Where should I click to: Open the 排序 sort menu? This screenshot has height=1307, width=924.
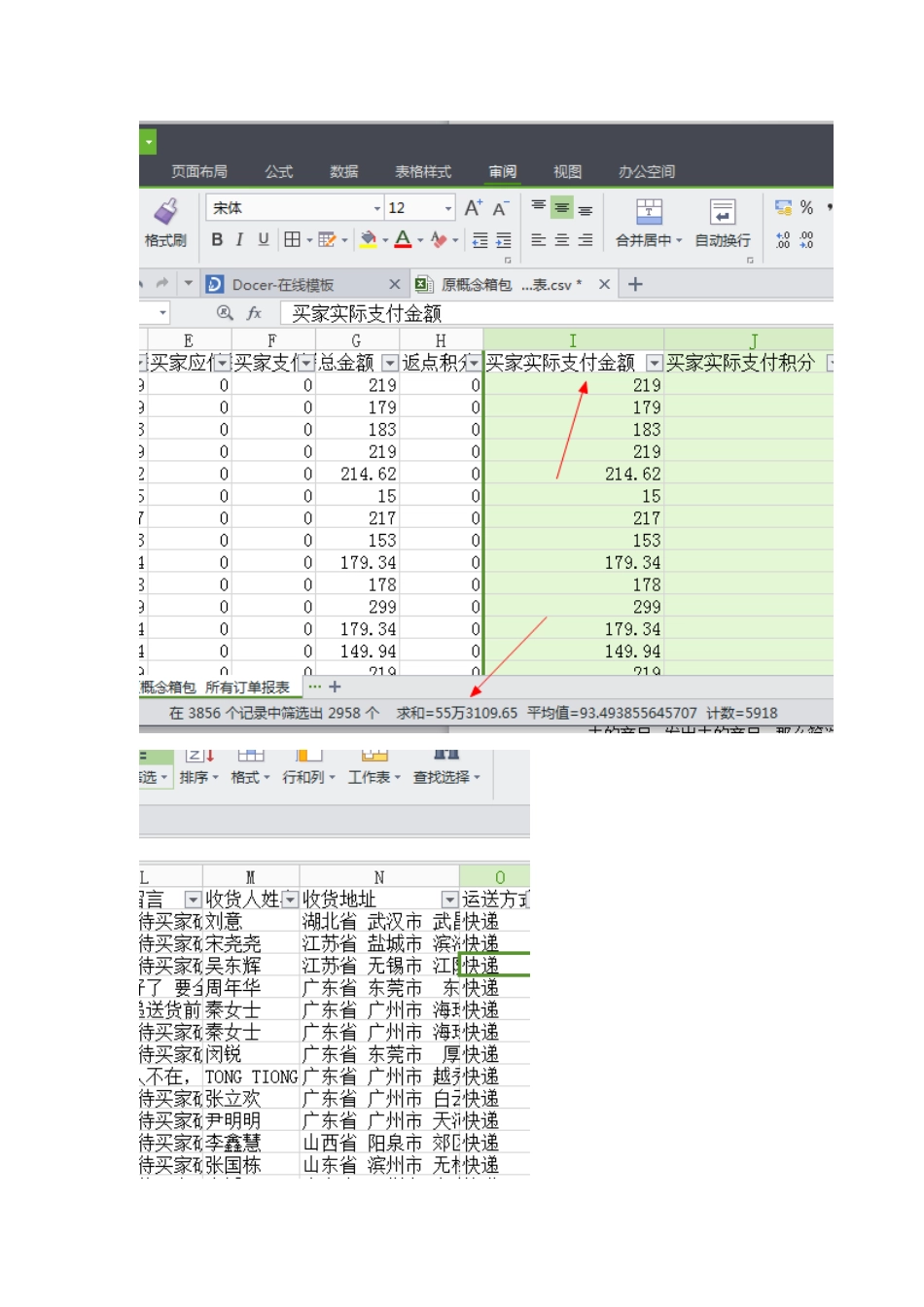pos(198,777)
